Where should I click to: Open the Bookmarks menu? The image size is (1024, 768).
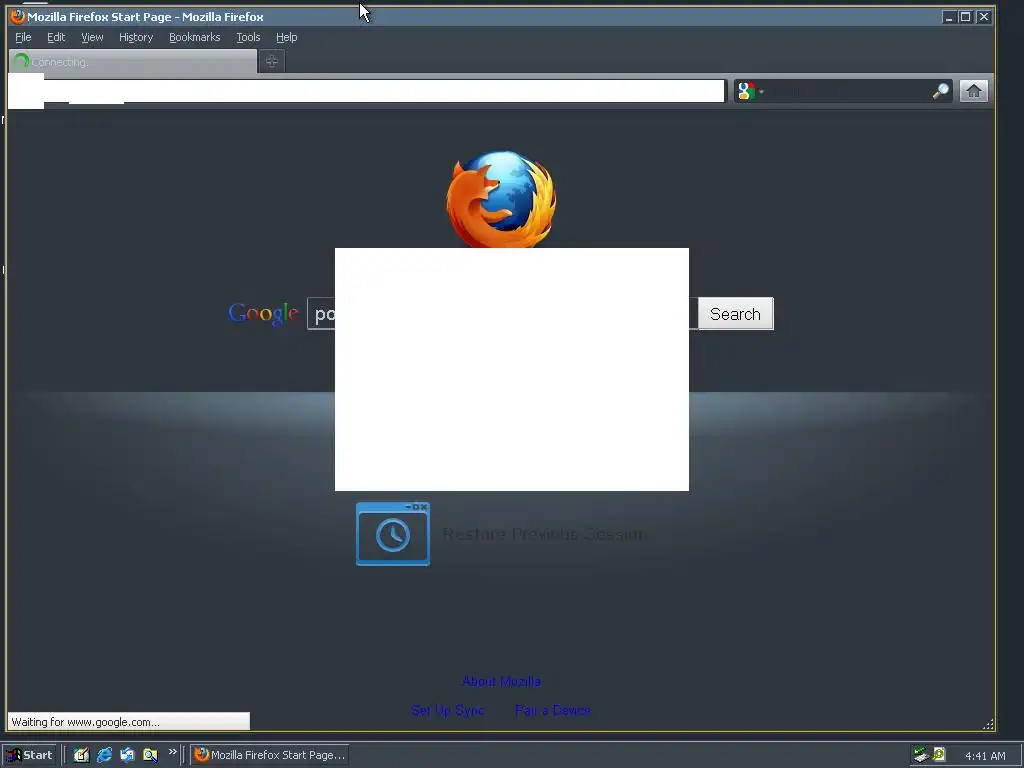click(x=195, y=37)
